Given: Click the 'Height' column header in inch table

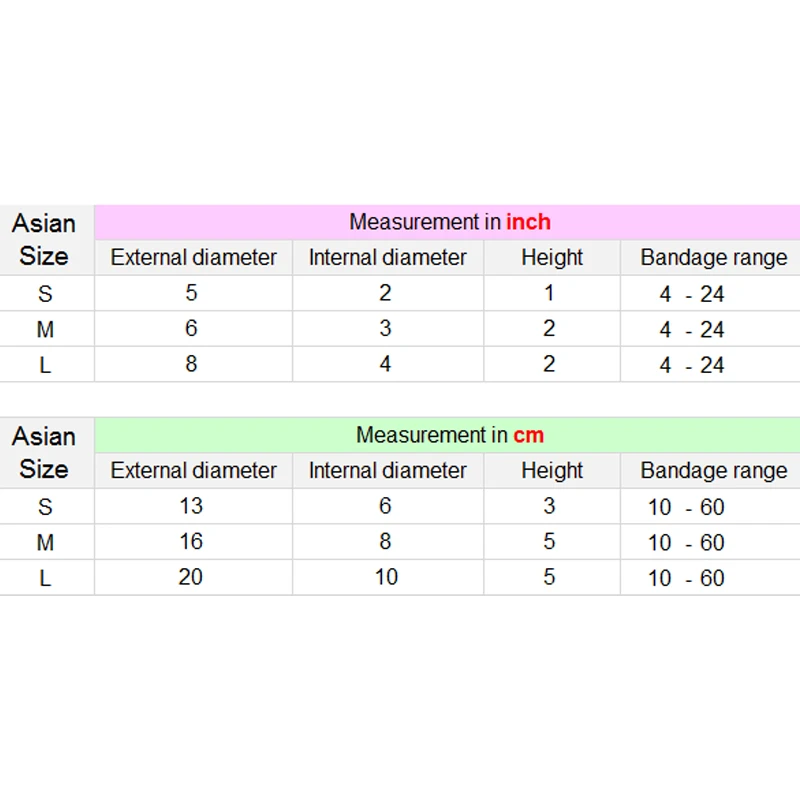Looking at the screenshot, I should coord(551,257).
